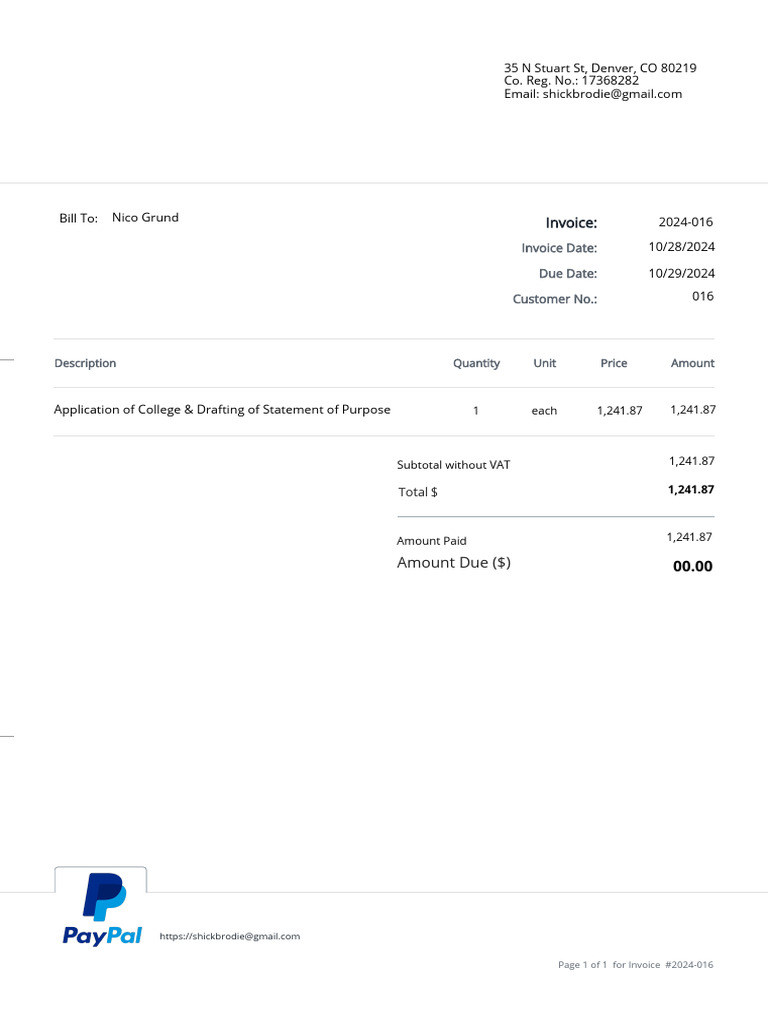
Task: Click the email address in the header
Action: tap(612, 94)
